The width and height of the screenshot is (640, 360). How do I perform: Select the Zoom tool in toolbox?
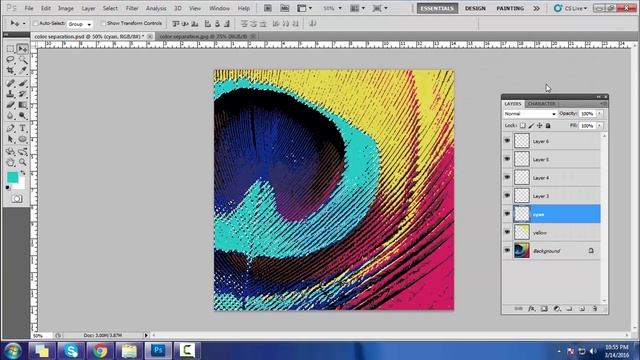point(22,162)
